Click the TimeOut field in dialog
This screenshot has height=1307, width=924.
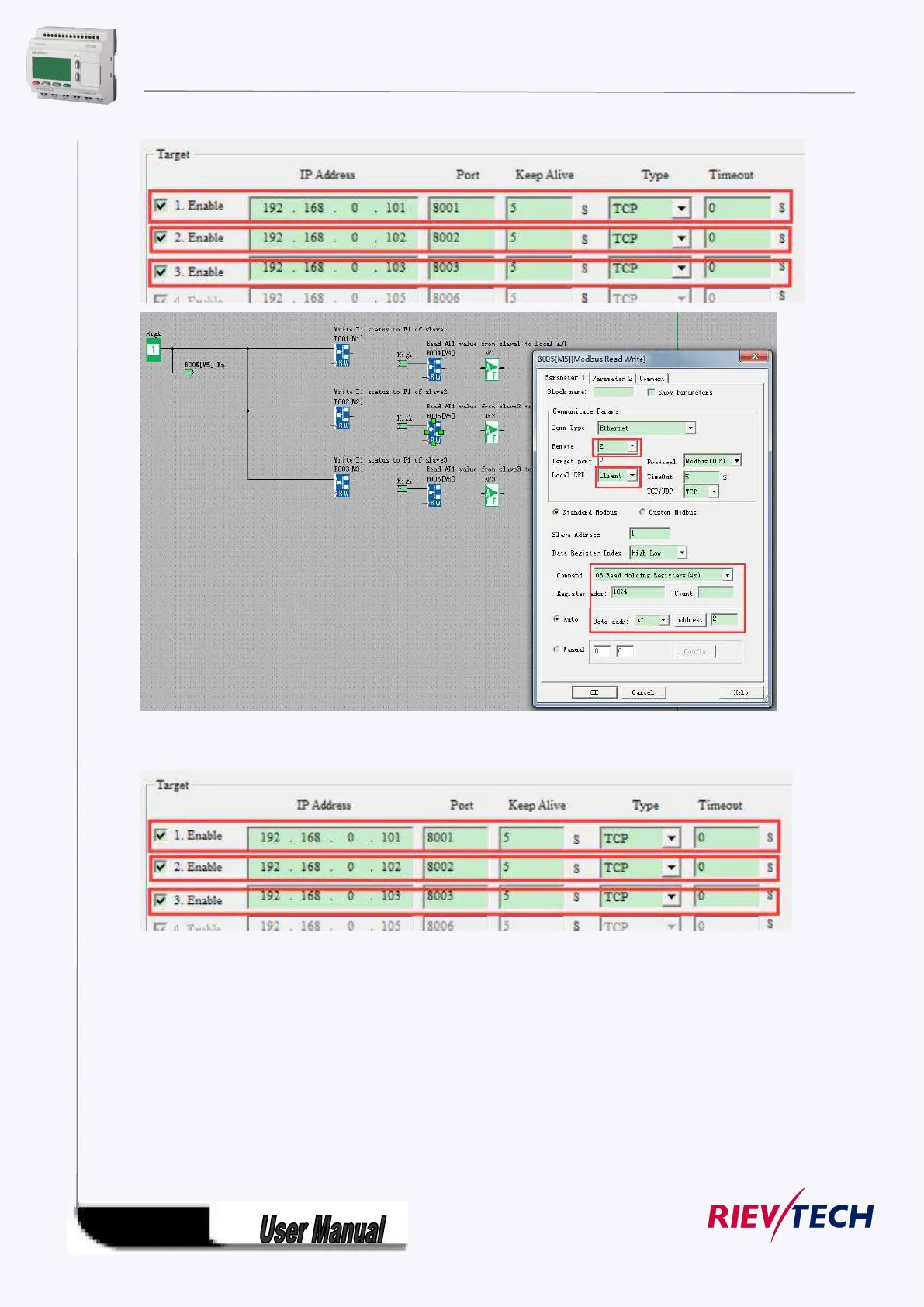click(701, 477)
